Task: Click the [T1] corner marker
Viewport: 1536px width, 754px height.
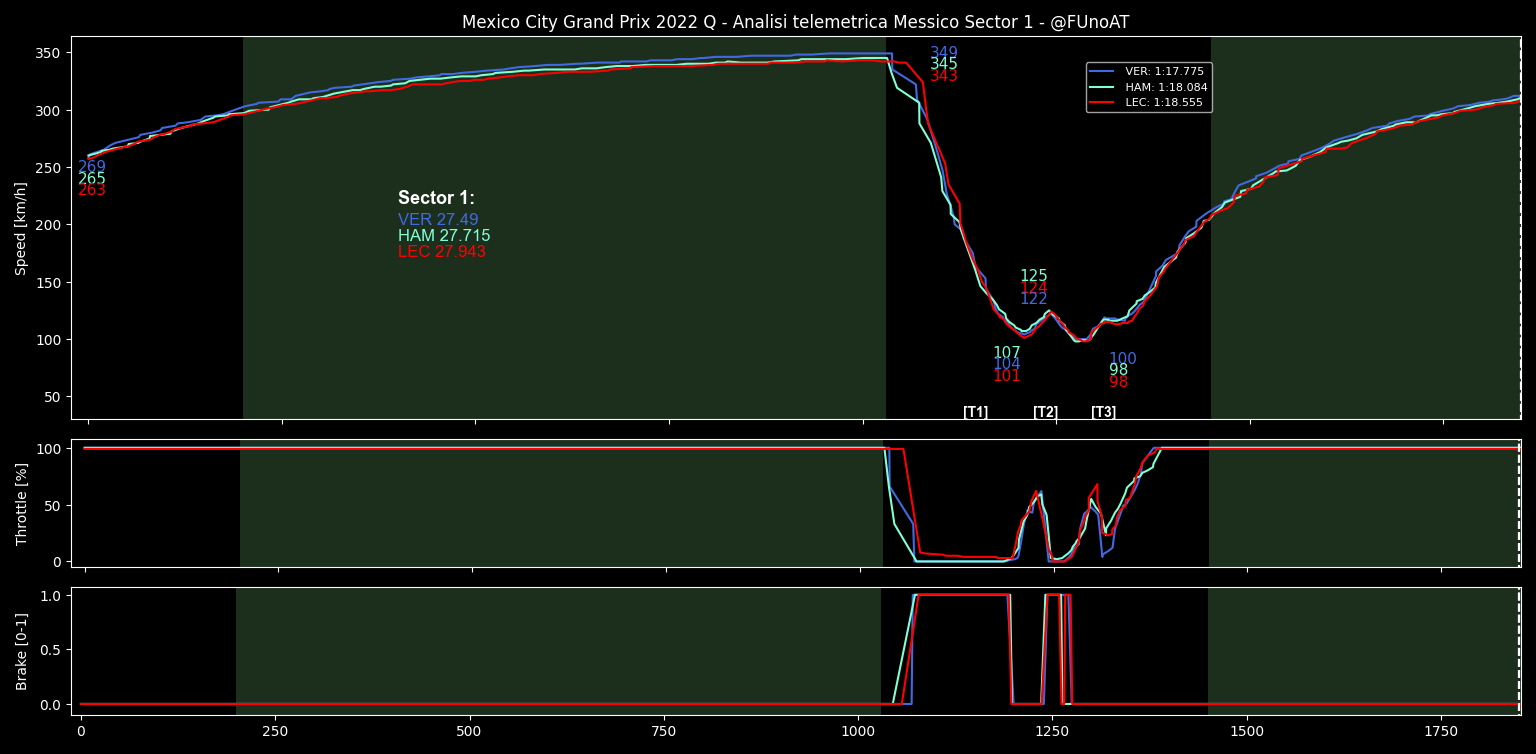Action: [976, 412]
